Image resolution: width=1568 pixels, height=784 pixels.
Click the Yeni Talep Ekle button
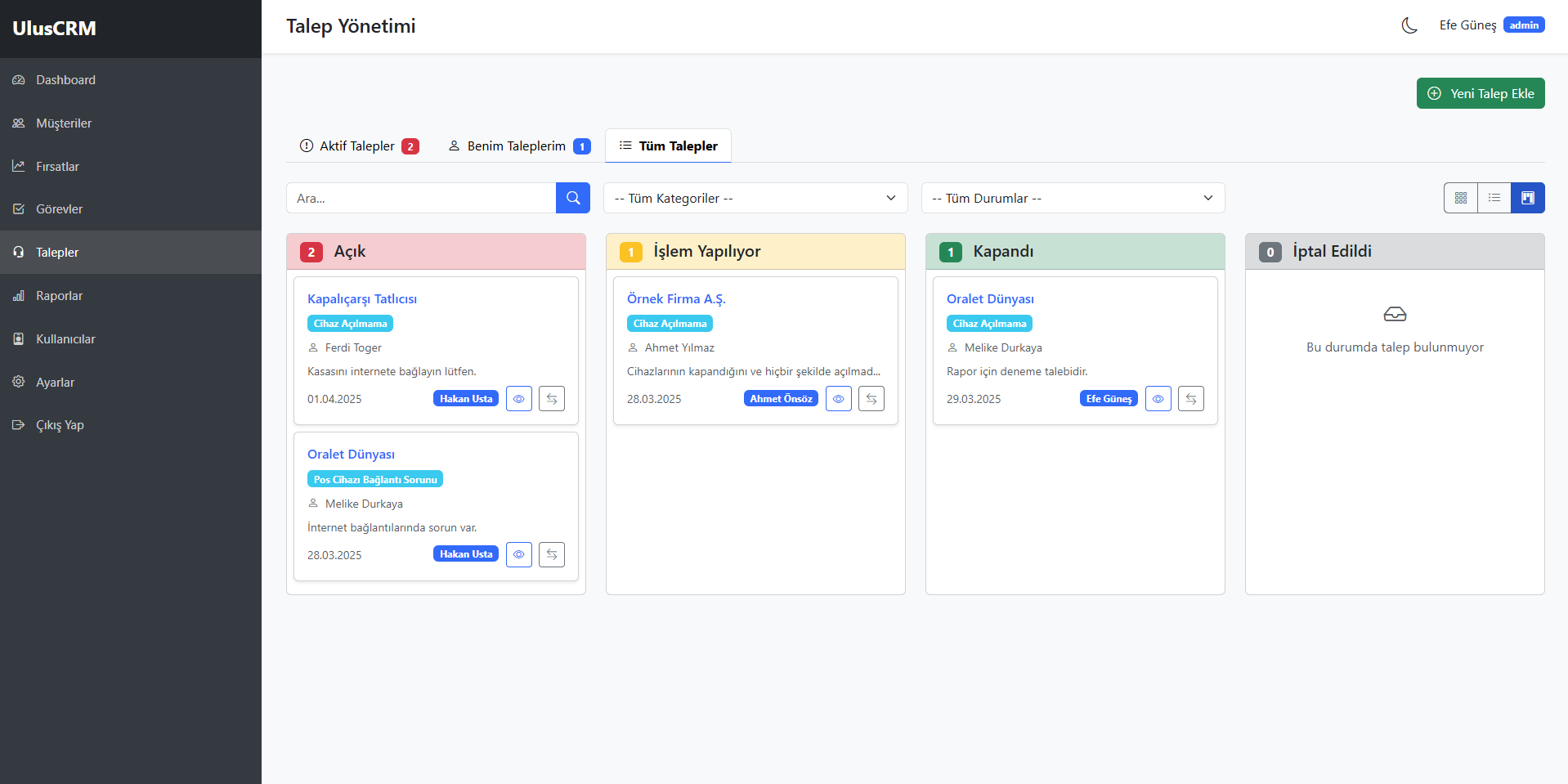click(x=1481, y=93)
